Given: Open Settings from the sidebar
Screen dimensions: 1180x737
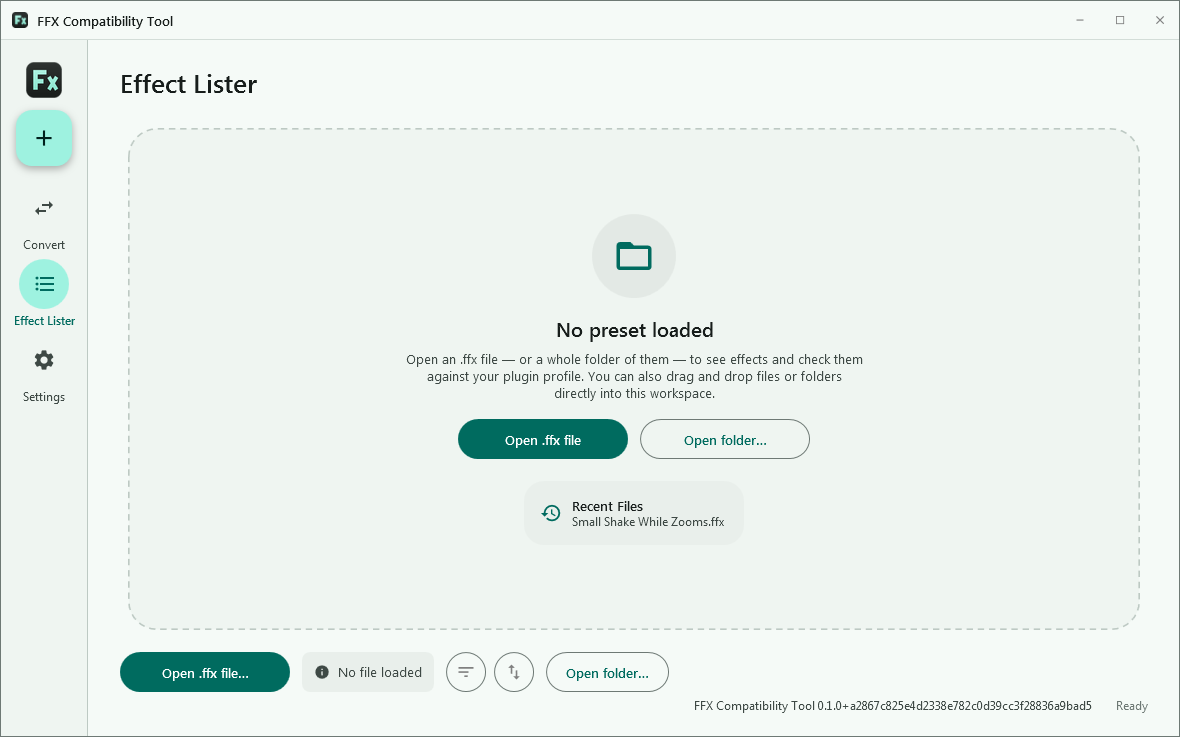Looking at the screenshot, I should (44, 376).
